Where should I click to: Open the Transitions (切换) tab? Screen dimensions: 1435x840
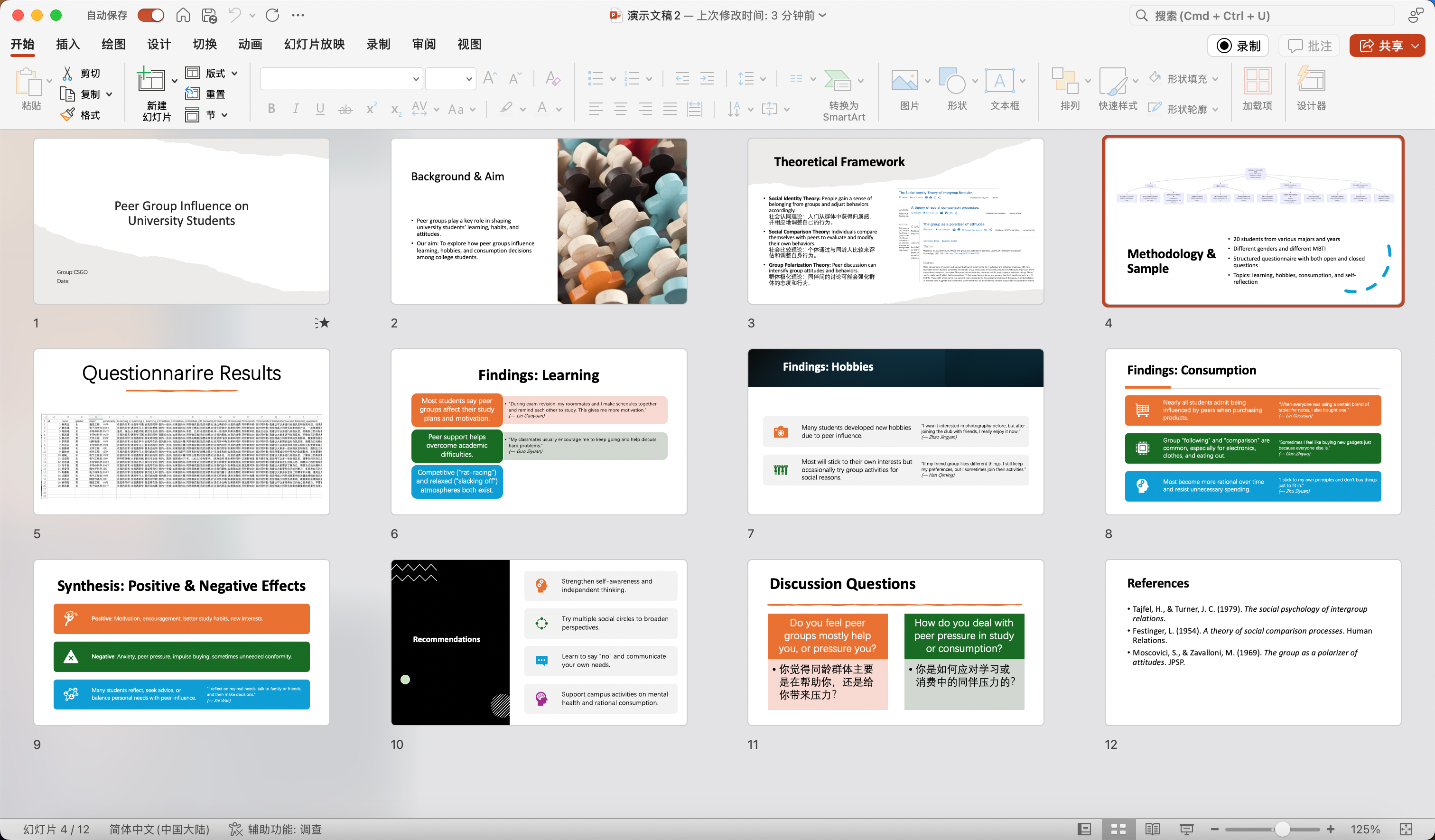tap(205, 45)
